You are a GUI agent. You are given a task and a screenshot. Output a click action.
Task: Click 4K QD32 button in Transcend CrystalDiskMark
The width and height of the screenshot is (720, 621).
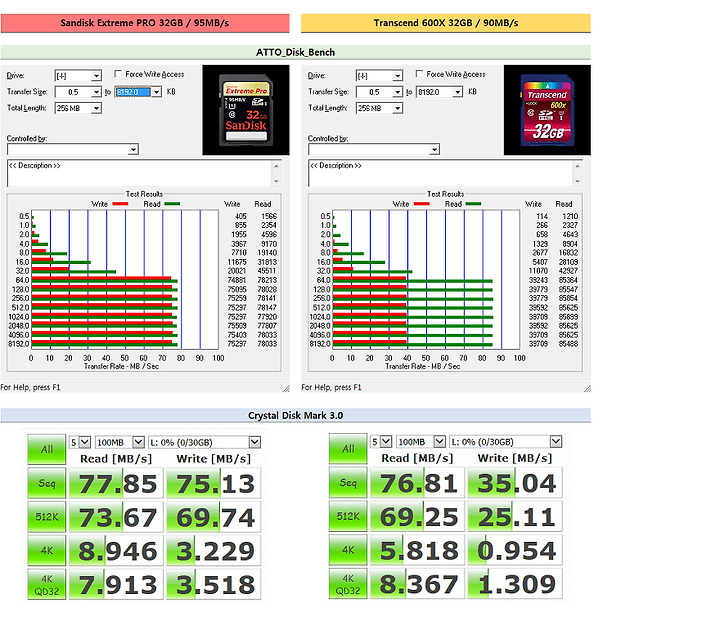[x=348, y=584]
